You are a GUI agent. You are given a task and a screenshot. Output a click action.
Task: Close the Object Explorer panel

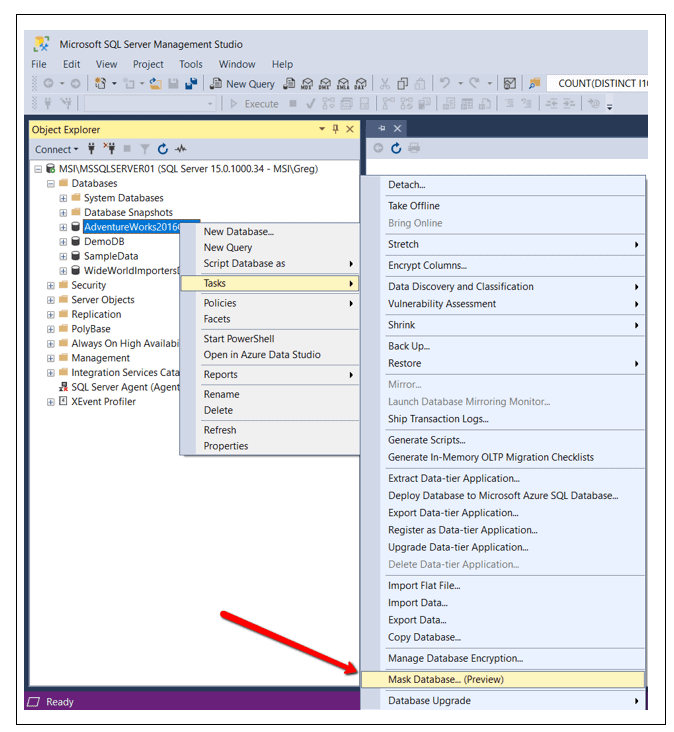pos(350,129)
